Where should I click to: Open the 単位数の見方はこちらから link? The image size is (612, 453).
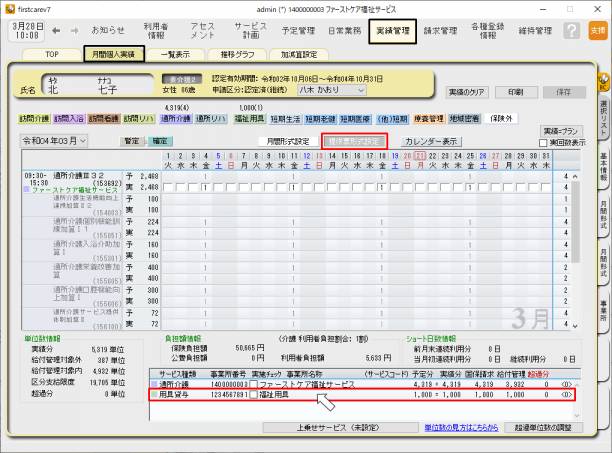tap(460, 427)
